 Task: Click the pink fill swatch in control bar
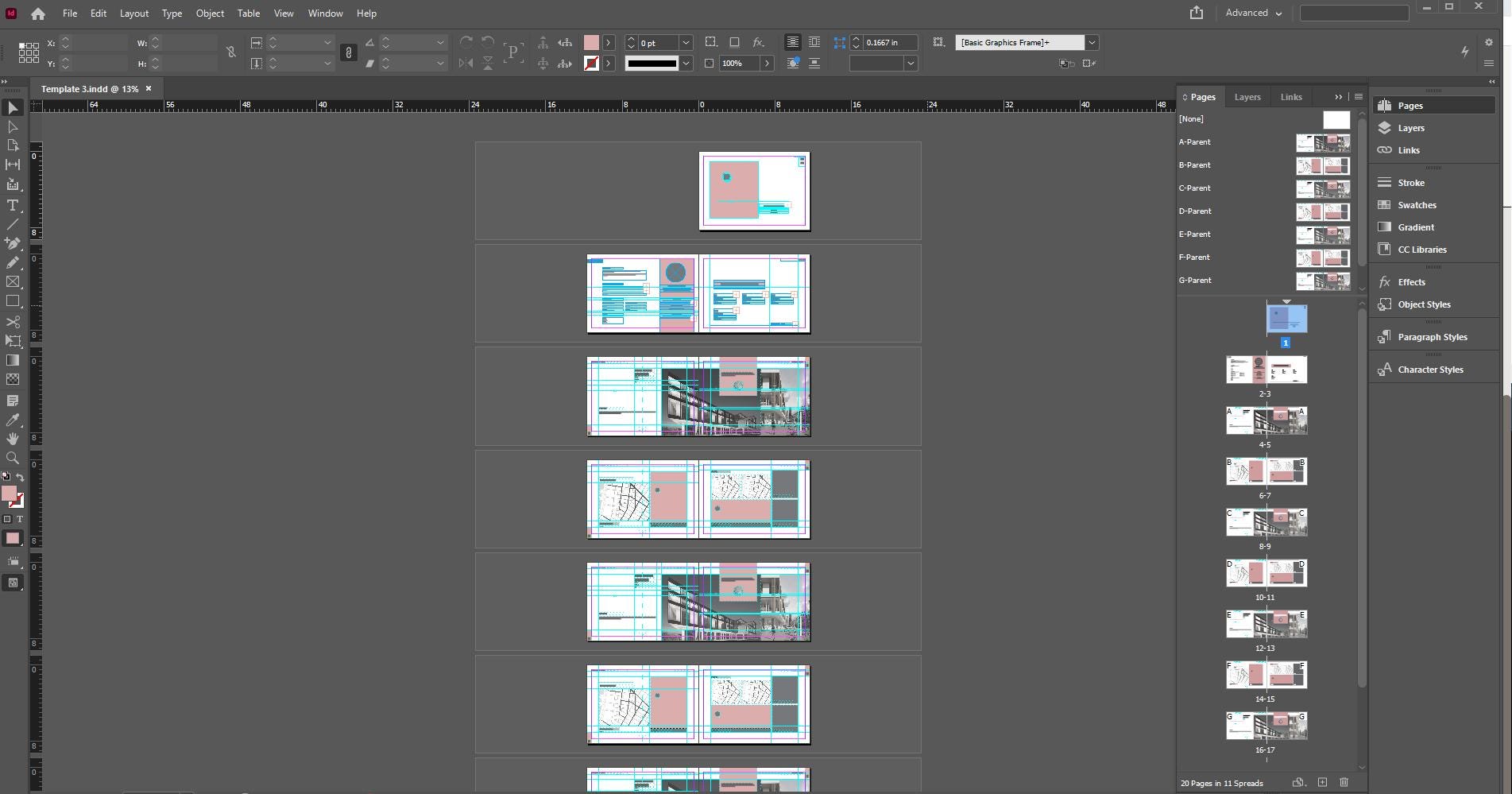coord(591,43)
